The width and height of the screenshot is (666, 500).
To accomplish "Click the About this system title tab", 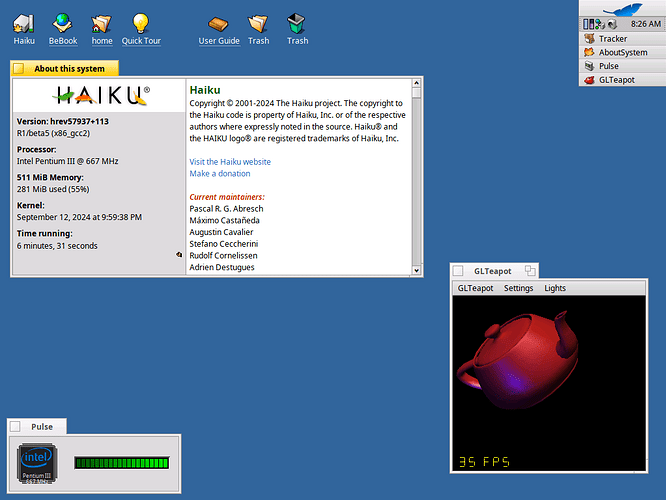I will click(65, 68).
